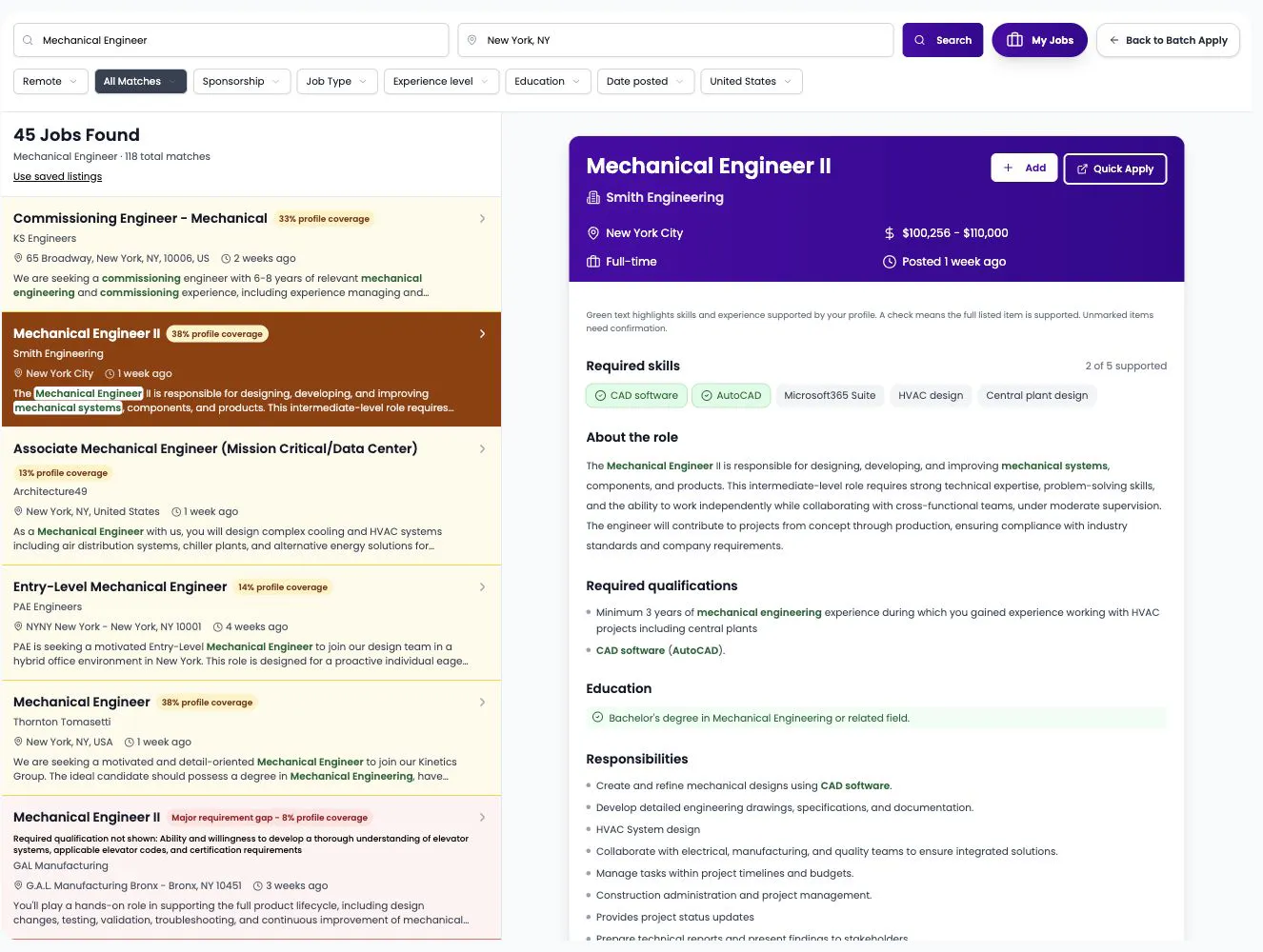Open the Associate Mechanical Engineer listing

(251, 496)
